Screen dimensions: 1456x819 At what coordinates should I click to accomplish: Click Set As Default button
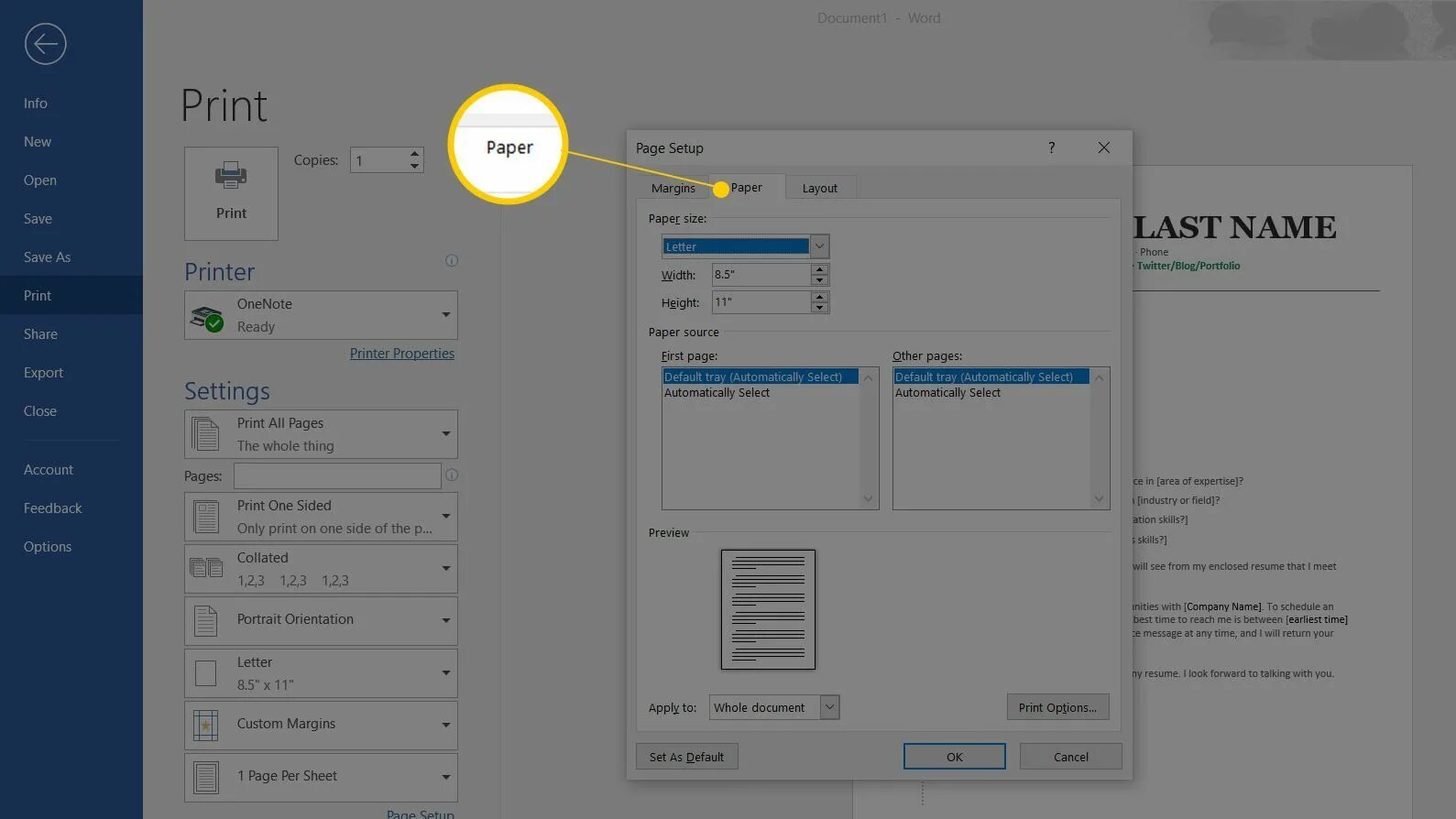pyautogui.click(x=686, y=757)
